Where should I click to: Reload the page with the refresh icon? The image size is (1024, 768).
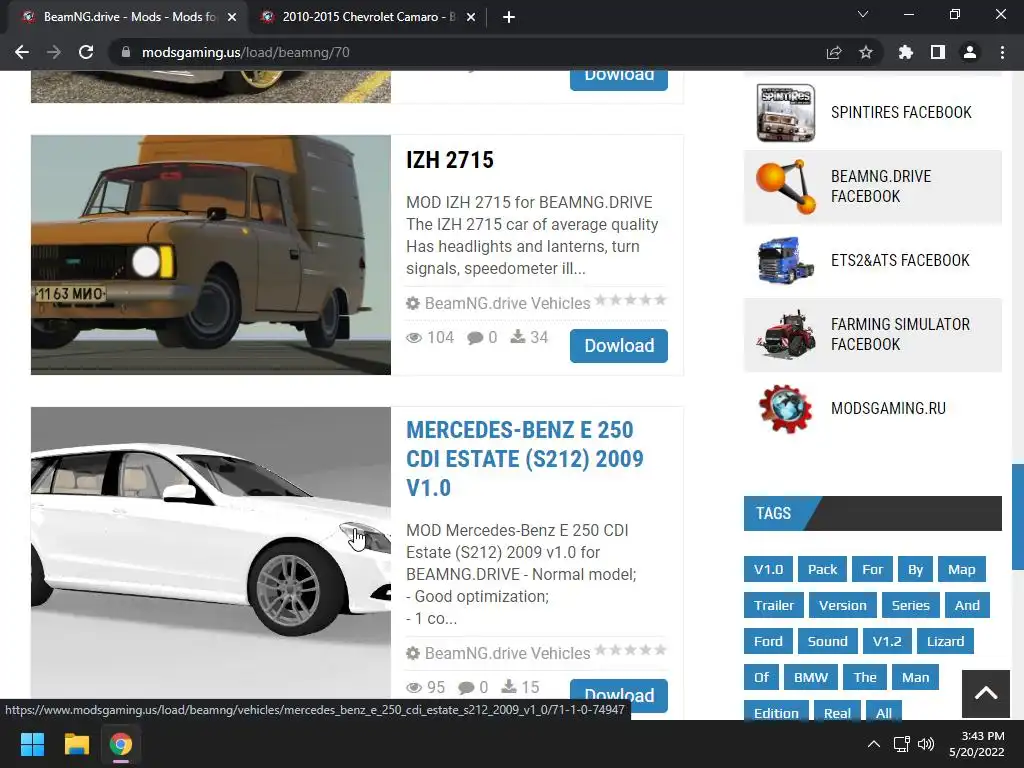coord(86,52)
